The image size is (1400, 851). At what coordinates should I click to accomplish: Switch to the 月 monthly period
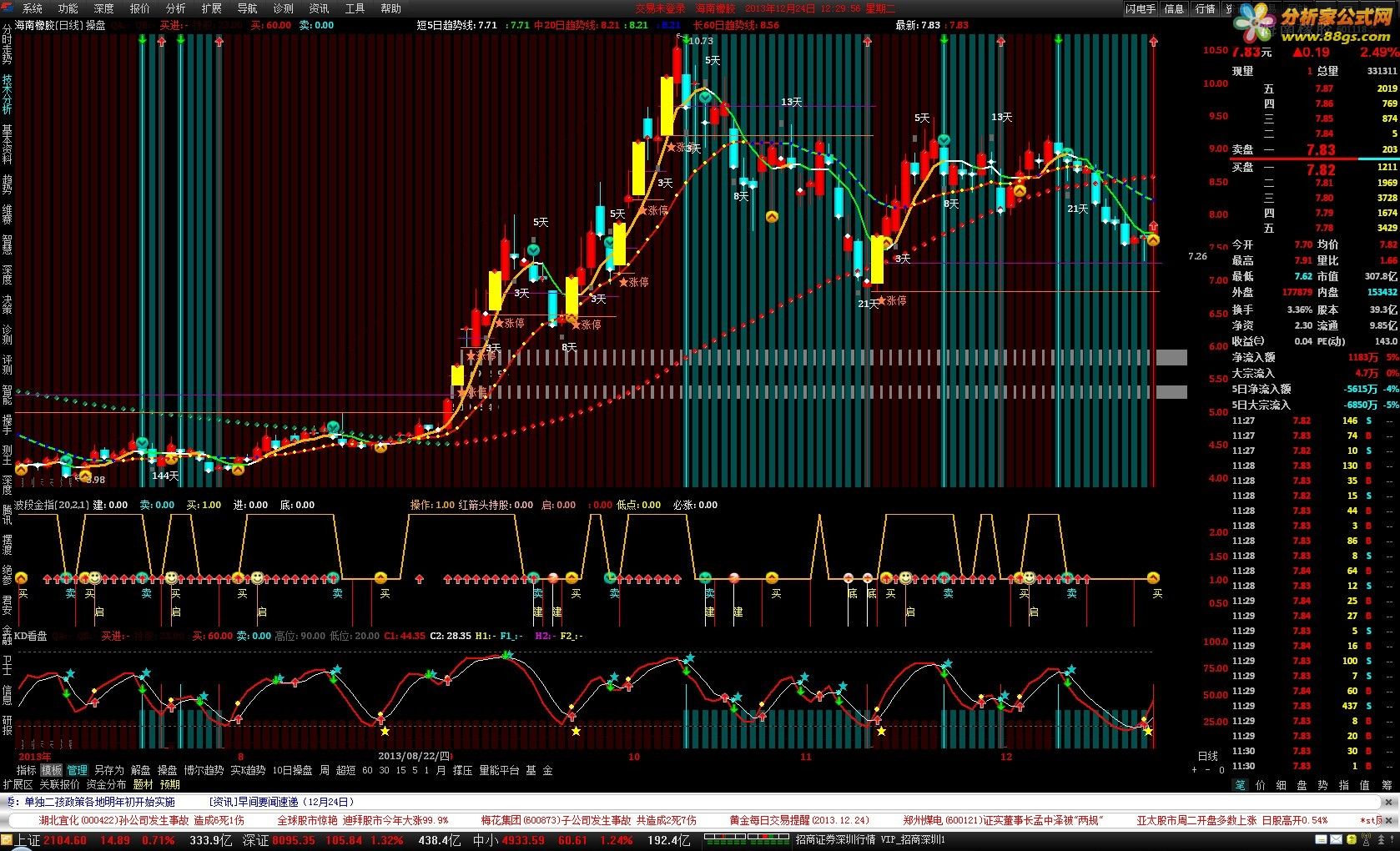click(441, 770)
